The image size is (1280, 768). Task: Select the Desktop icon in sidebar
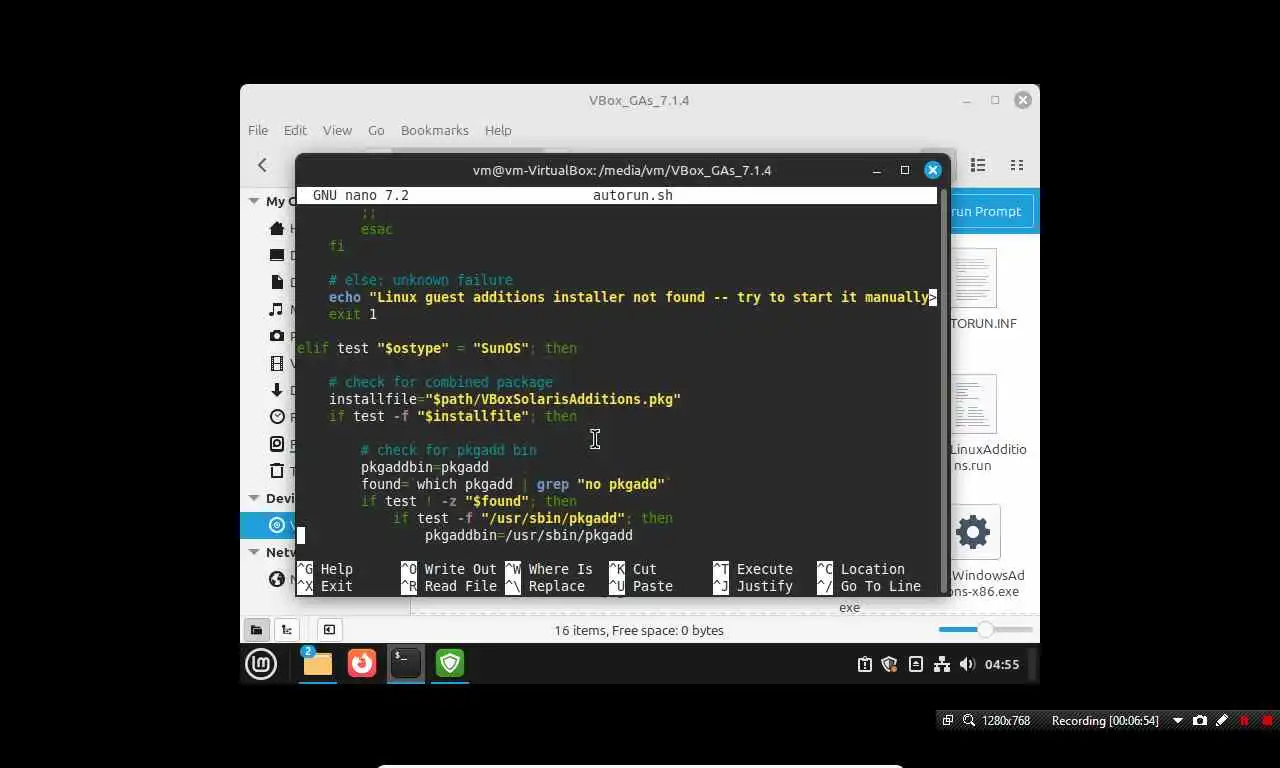tap(277, 256)
